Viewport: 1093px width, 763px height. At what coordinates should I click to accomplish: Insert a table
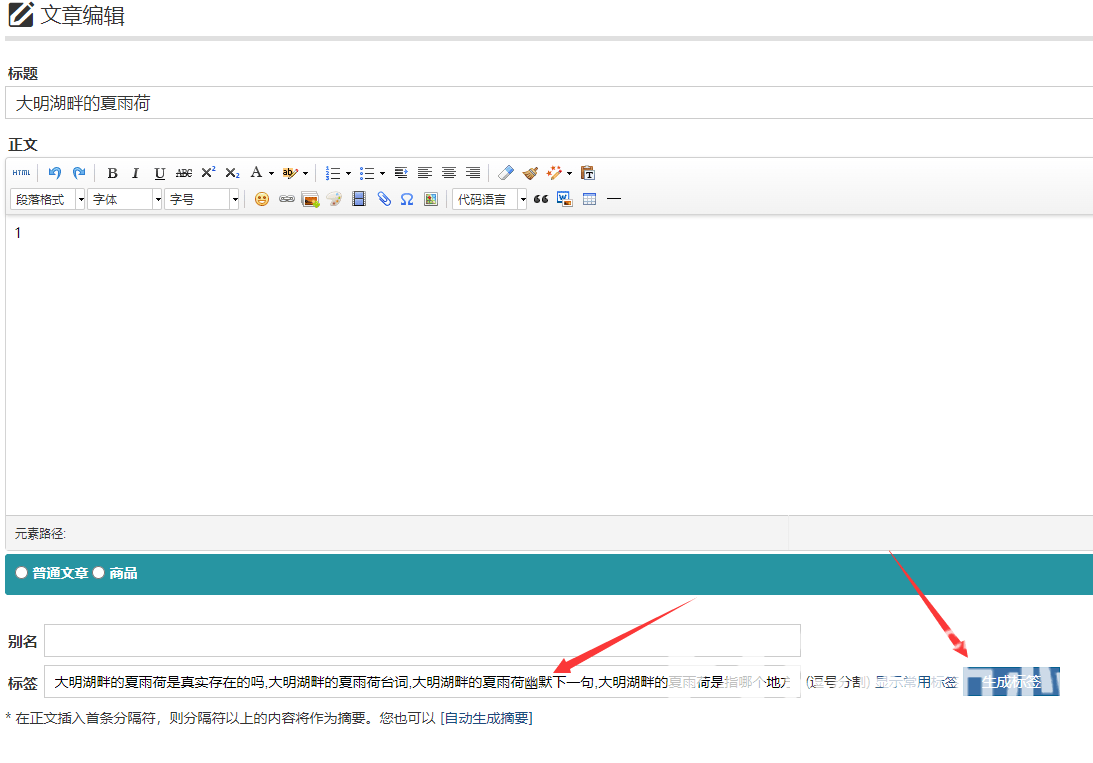[x=589, y=199]
